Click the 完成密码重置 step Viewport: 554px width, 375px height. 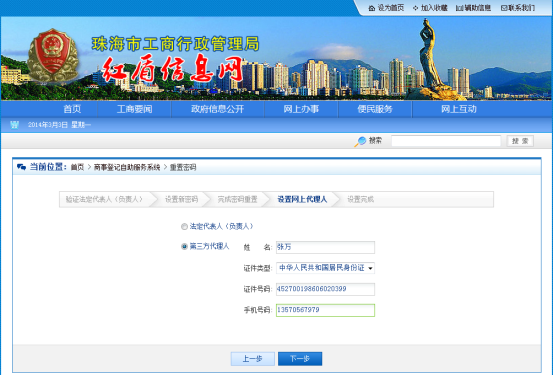tap(237, 199)
